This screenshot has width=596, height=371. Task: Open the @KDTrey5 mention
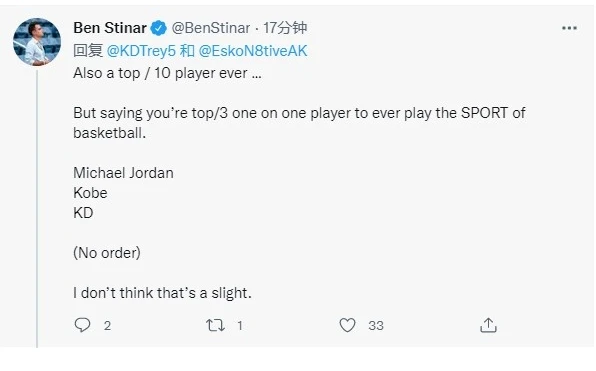point(141,51)
